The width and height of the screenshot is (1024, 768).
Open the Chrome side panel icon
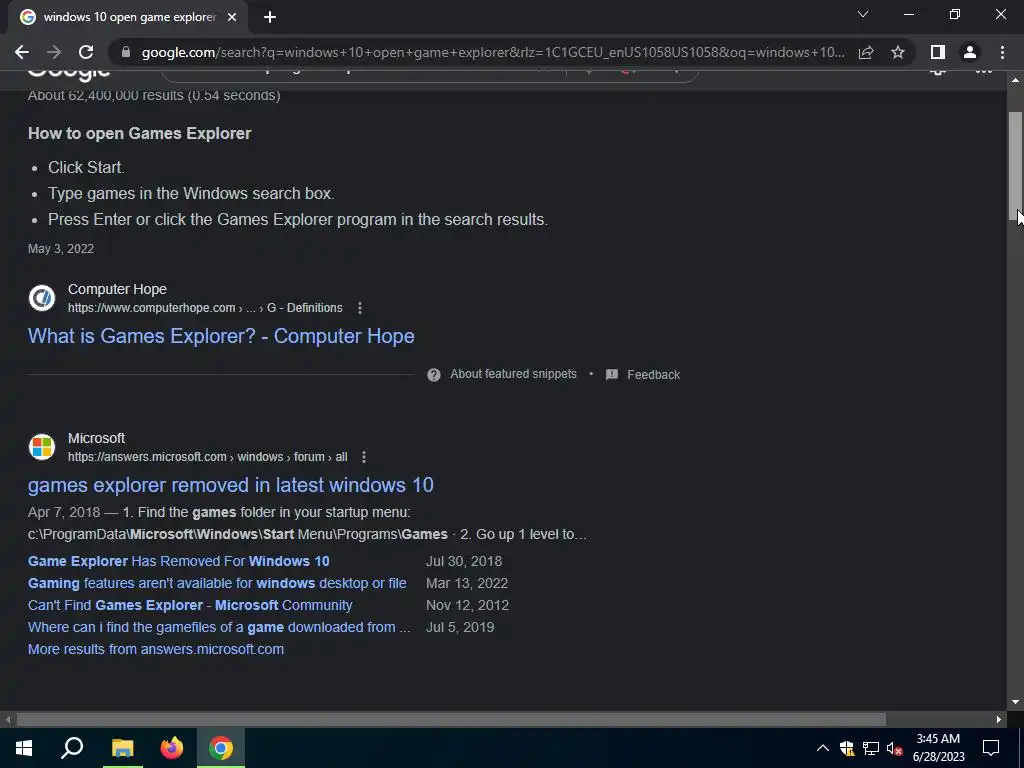click(x=938, y=52)
